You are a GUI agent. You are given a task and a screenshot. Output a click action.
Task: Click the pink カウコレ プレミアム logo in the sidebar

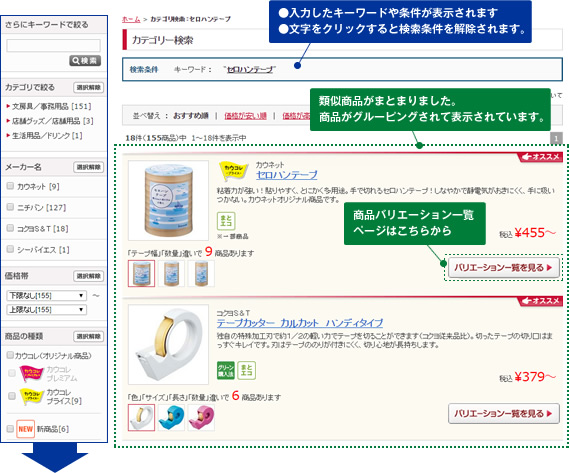32,374
